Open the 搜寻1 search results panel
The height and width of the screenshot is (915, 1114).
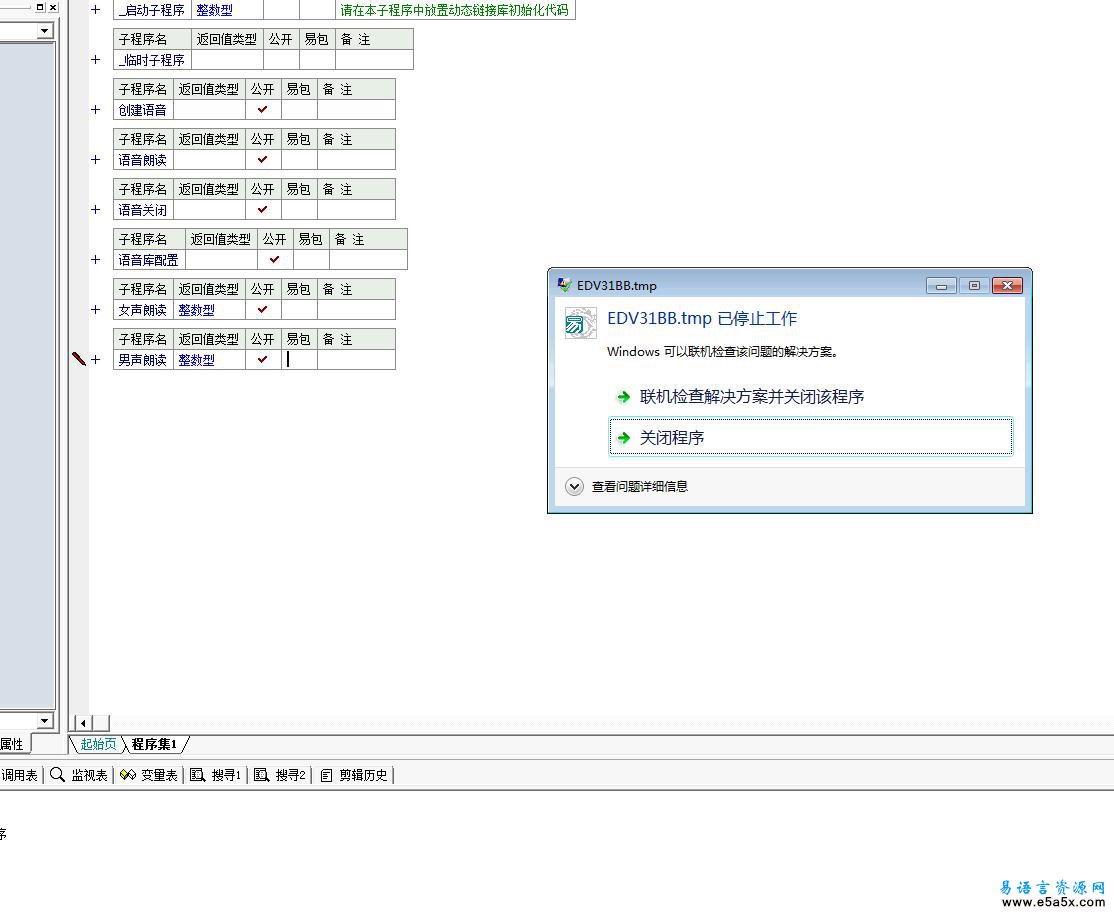click(x=216, y=775)
